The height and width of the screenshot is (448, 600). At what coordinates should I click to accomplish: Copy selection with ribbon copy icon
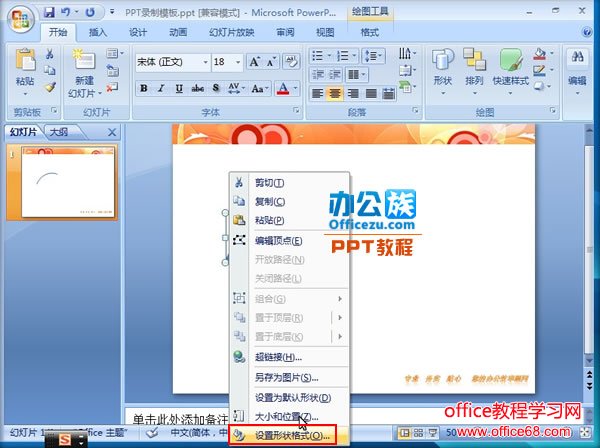pyautogui.click(x=49, y=70)
